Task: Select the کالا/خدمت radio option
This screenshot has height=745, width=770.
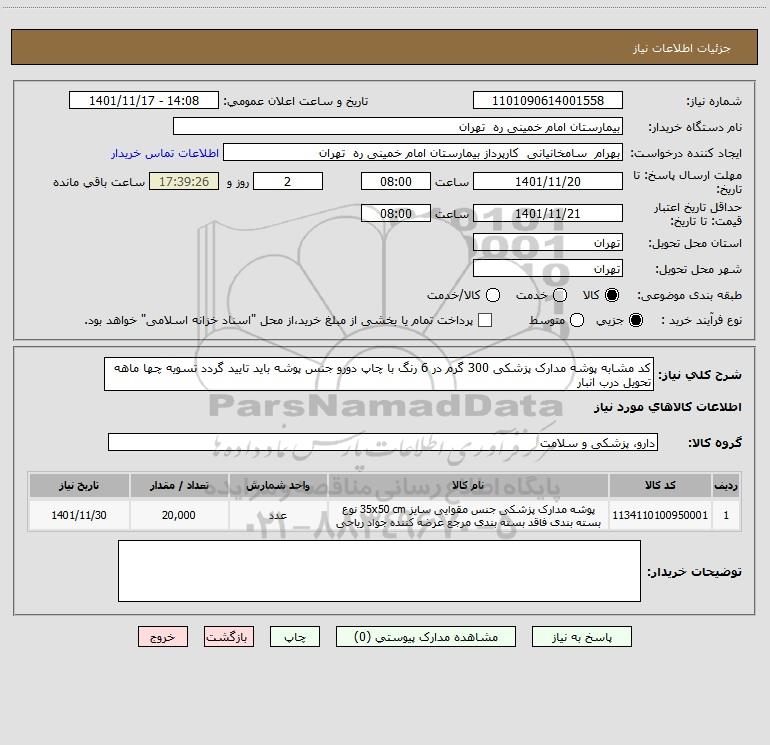Action: [x=493, y=295]
